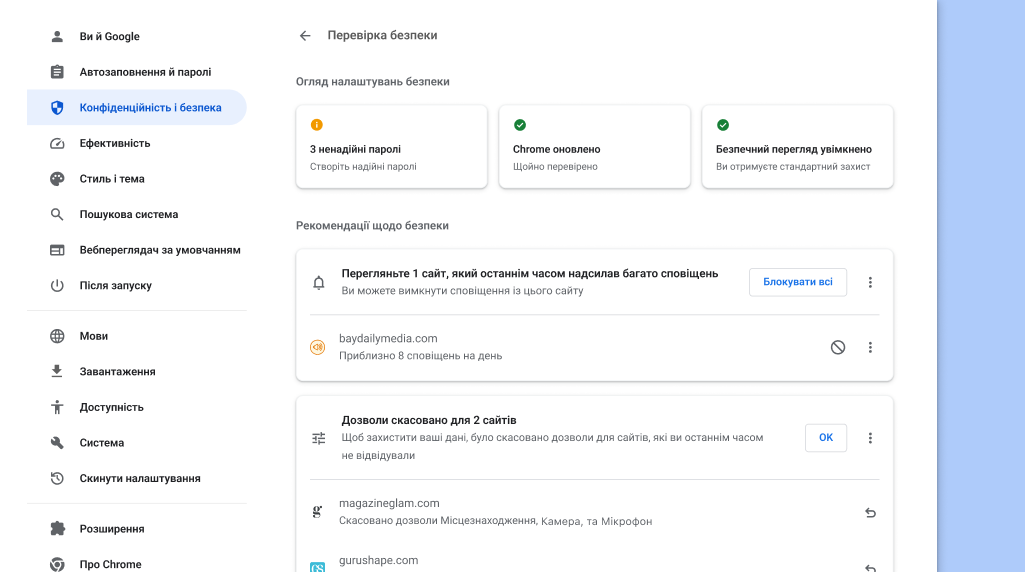Open more options menu for baydailymedia.com
Image resolution: width=1025 pixels, height=572 pixels.
pyautogui.click(x=870, y=347)
